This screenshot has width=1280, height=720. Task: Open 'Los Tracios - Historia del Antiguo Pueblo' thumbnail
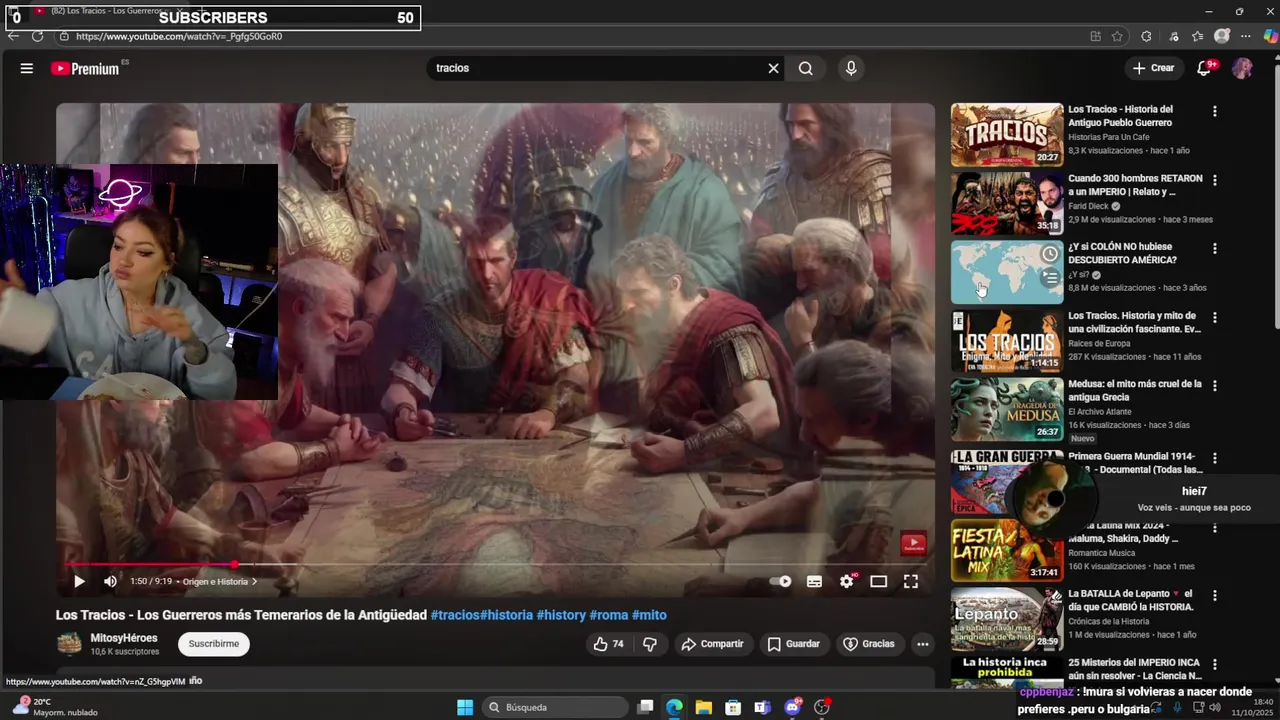coord(1007,135)
